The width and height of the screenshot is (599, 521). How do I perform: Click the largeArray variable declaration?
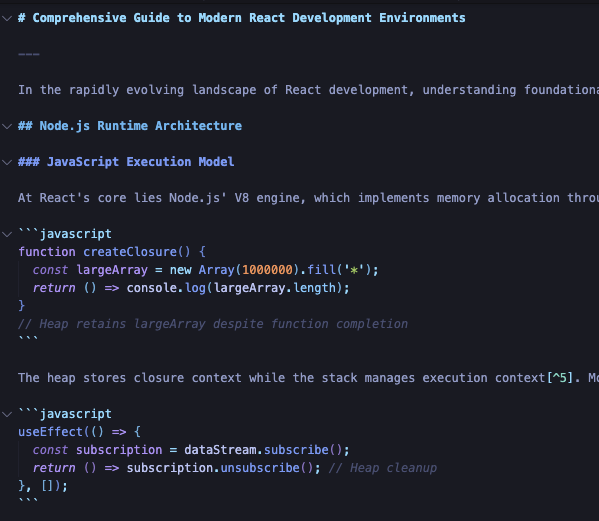coord(112,270)
